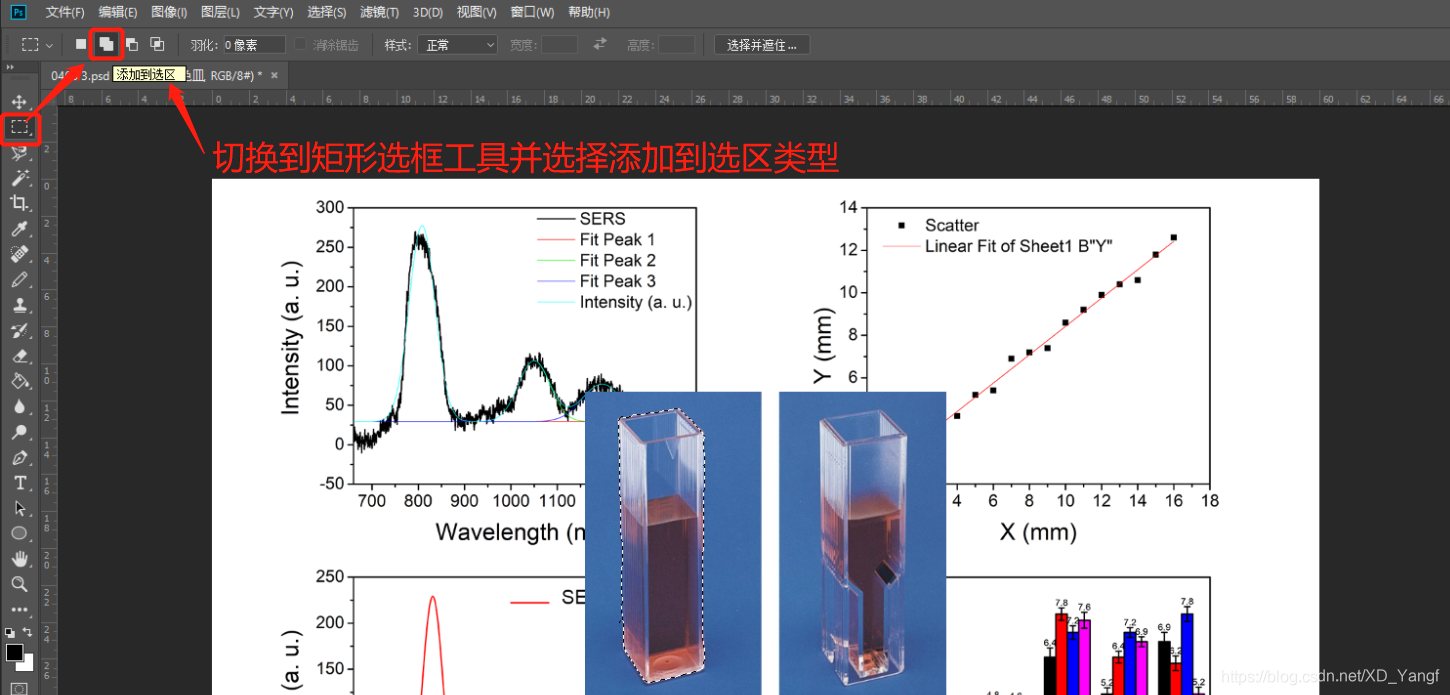The width and height of the screenshot is (1450, 695).
Task: Select the Spot Healing Brush tool
Action: [x=19, y=254]
